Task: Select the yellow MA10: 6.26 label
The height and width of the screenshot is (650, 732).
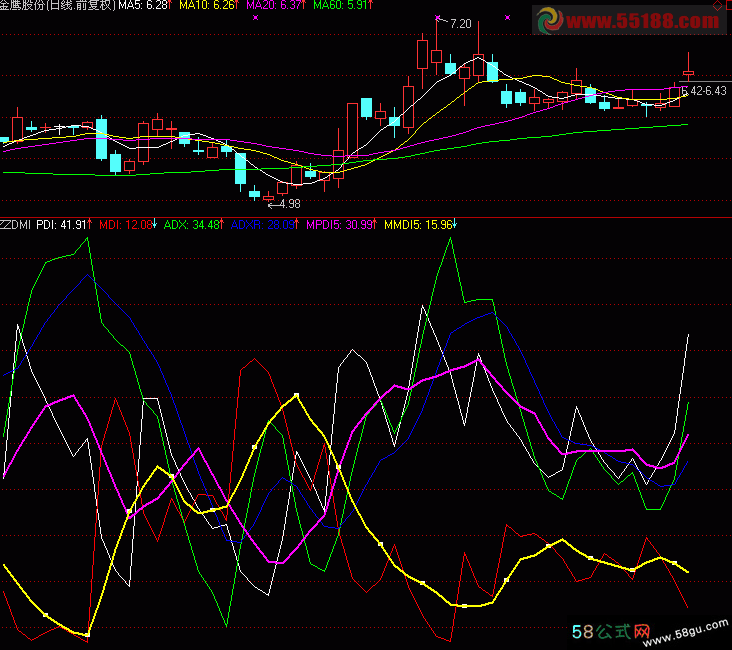Action: (209, 6)
